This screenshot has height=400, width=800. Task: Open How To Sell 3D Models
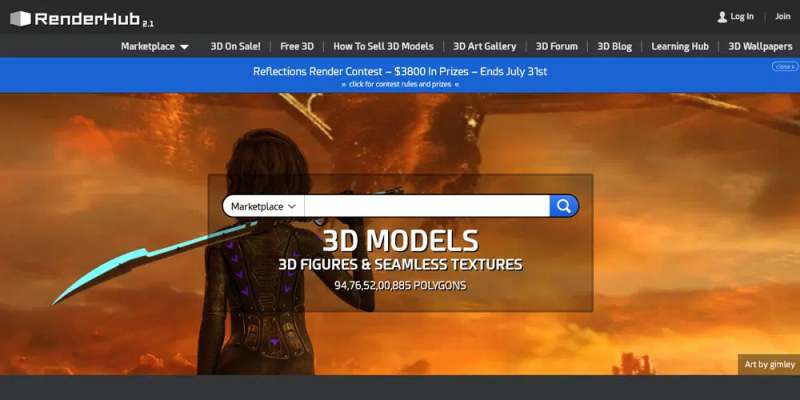point(383,46)
